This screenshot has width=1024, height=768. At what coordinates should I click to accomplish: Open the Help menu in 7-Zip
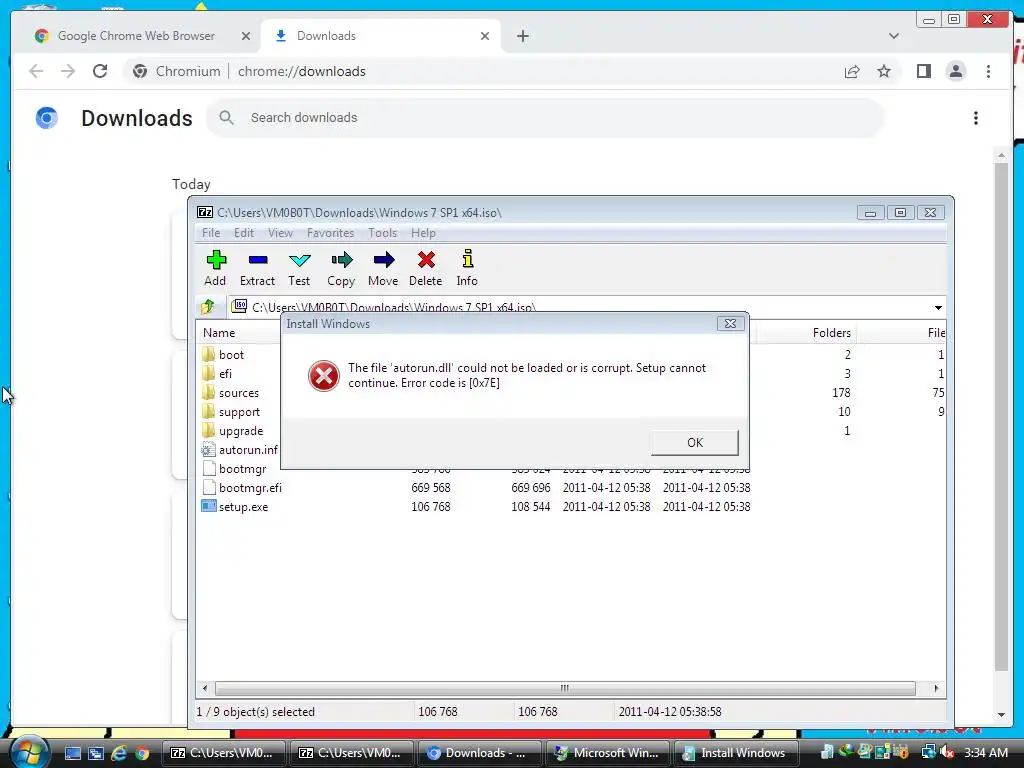pyautogui.click(x=423, y=233)
